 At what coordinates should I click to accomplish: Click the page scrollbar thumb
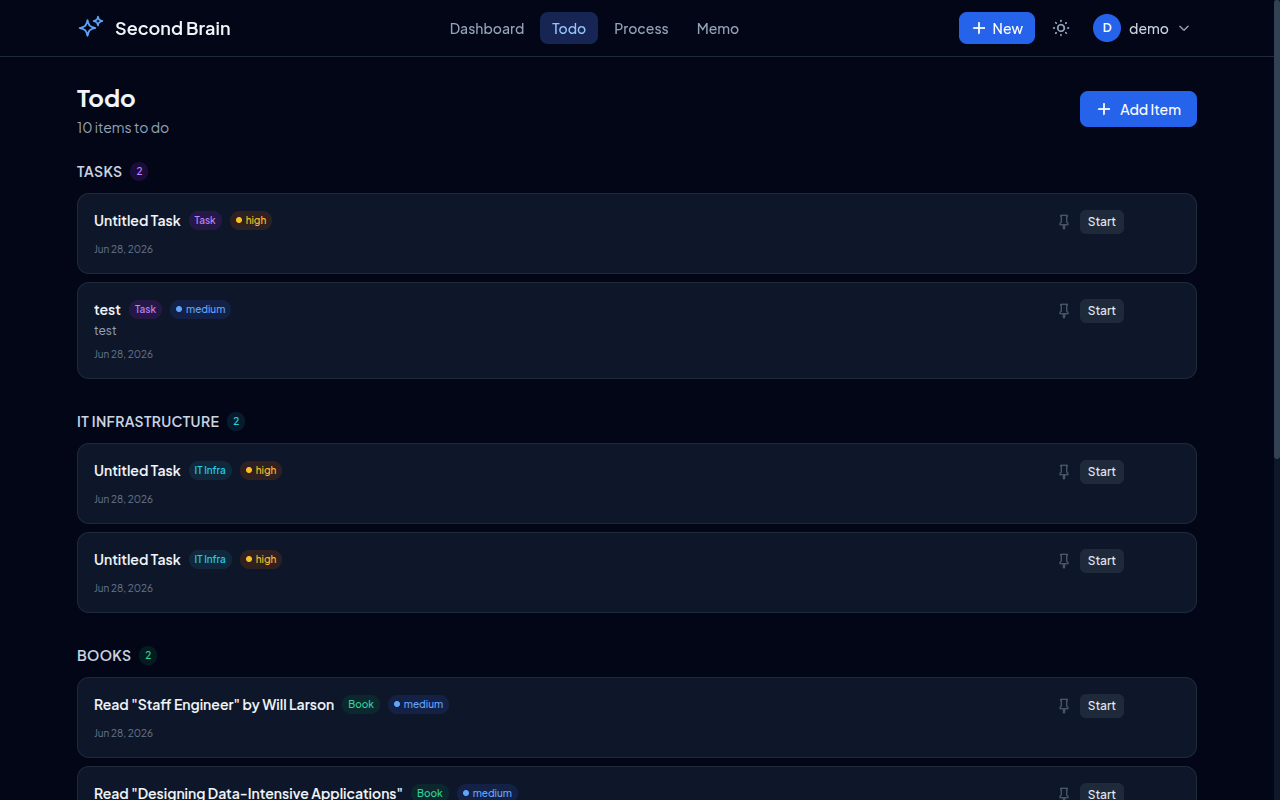(x=1275, y=230)
